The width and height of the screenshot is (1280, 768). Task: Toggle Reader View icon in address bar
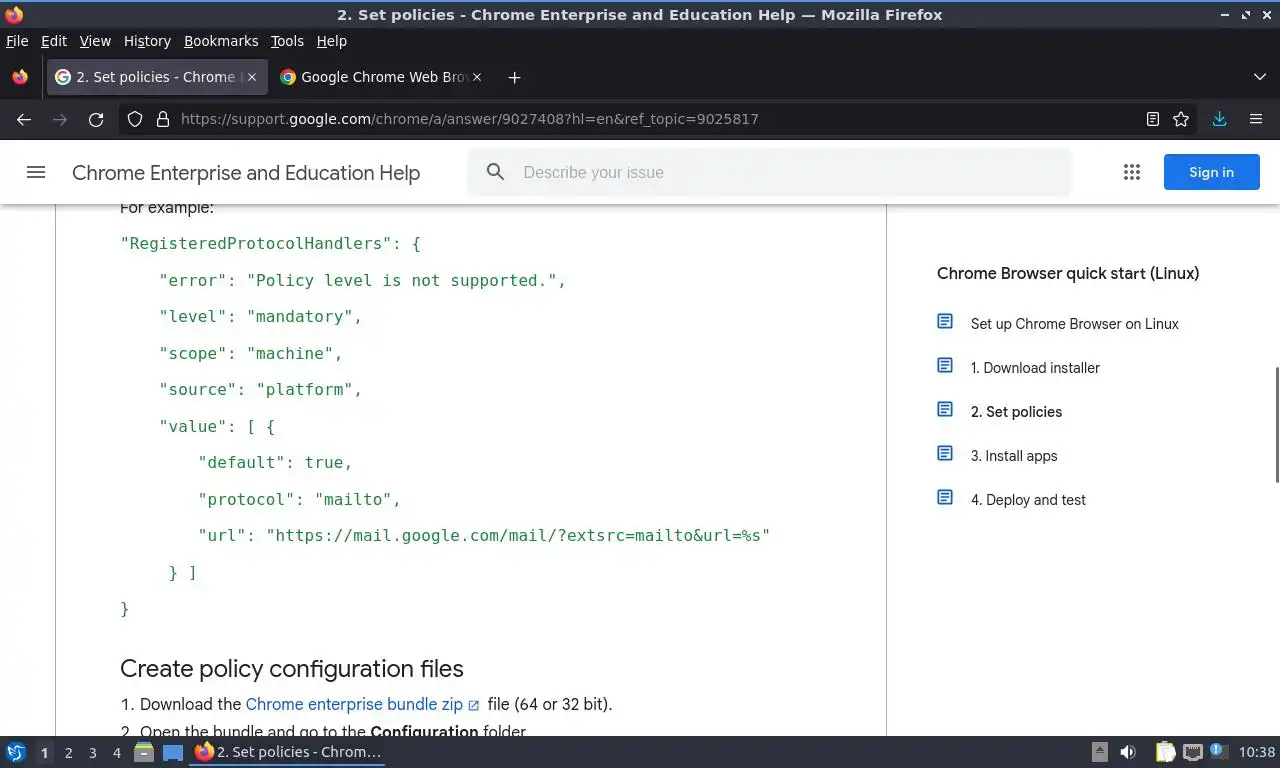[x=1153, y=119]
